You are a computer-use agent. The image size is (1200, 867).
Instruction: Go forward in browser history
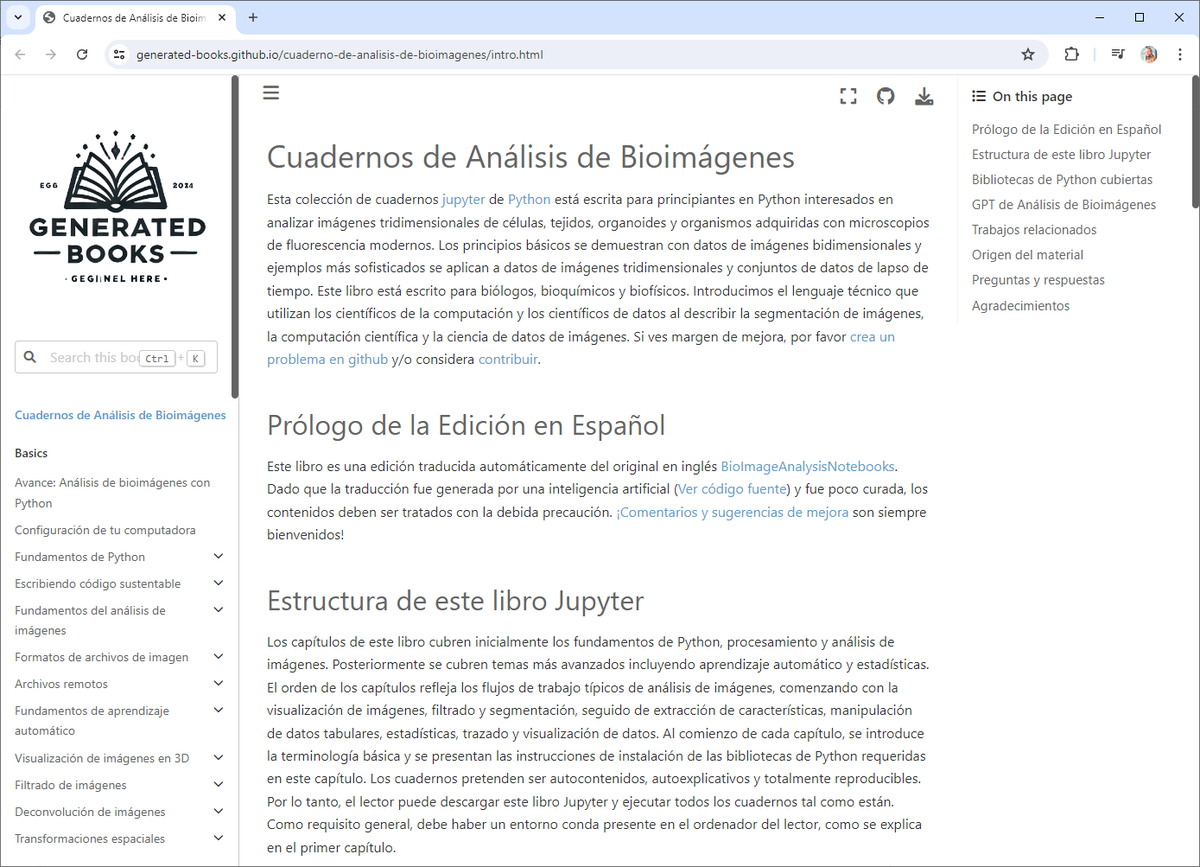point(51,54)
